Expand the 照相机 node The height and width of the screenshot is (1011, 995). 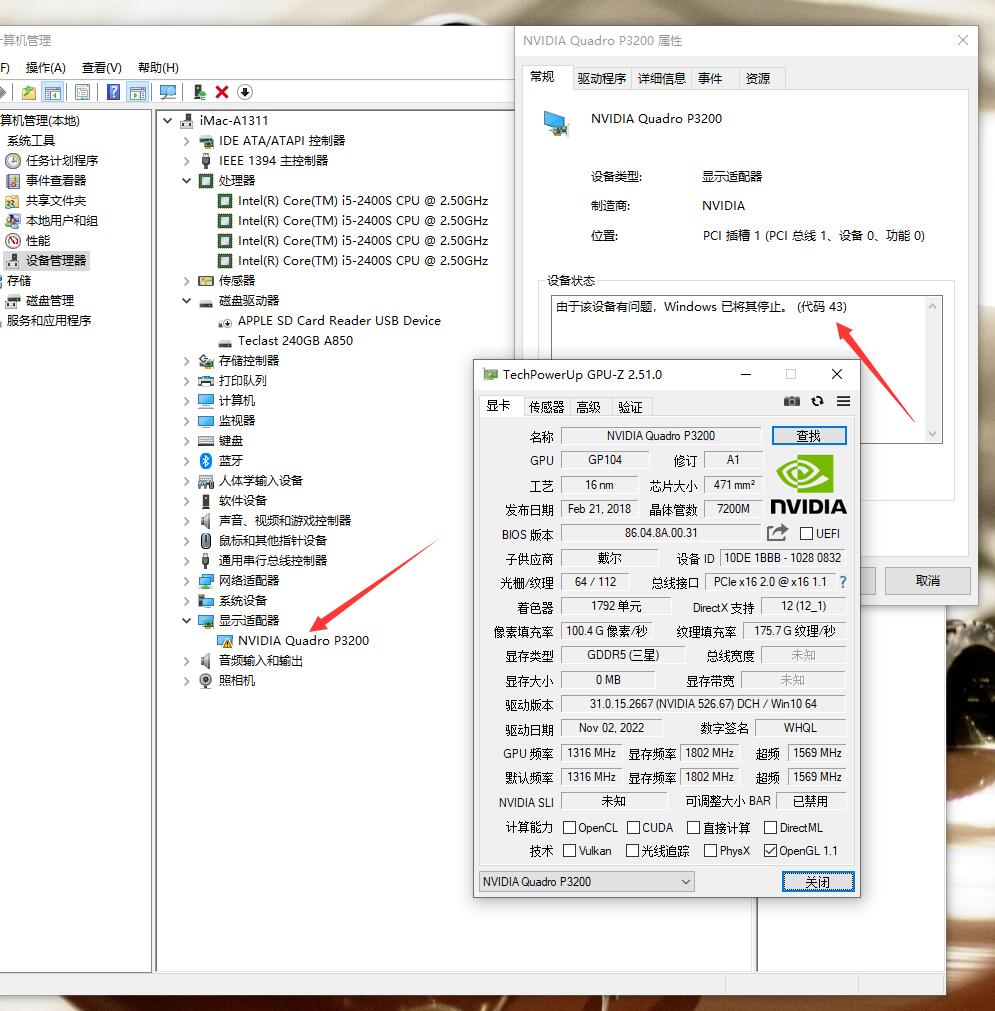[186, 681]
